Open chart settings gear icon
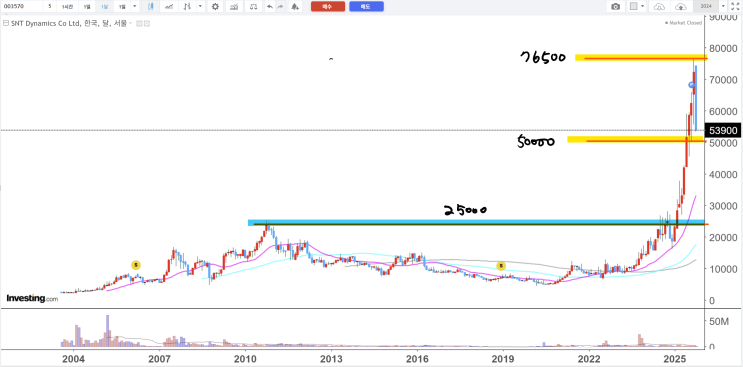The width and height of the screenshot is (743, 367). point(216,7)
